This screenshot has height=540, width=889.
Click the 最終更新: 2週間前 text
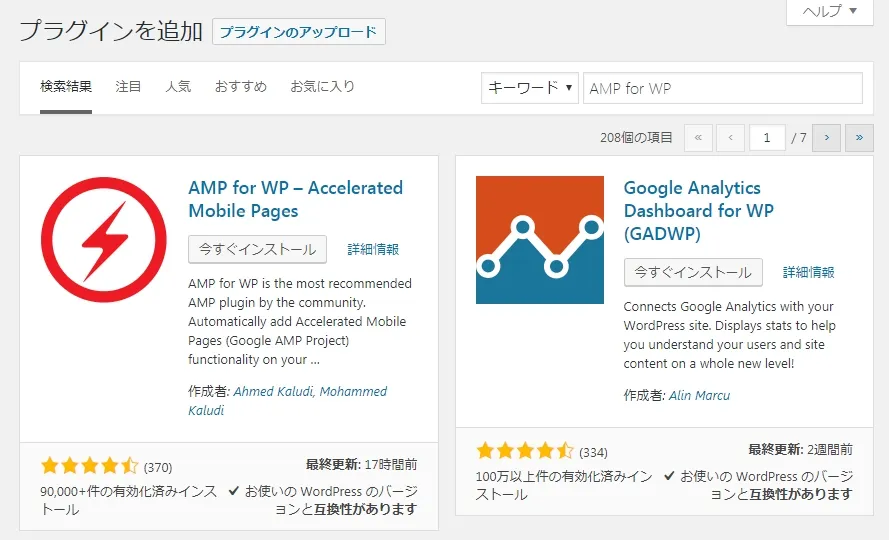pyautogui.click(x=801, y=450)
